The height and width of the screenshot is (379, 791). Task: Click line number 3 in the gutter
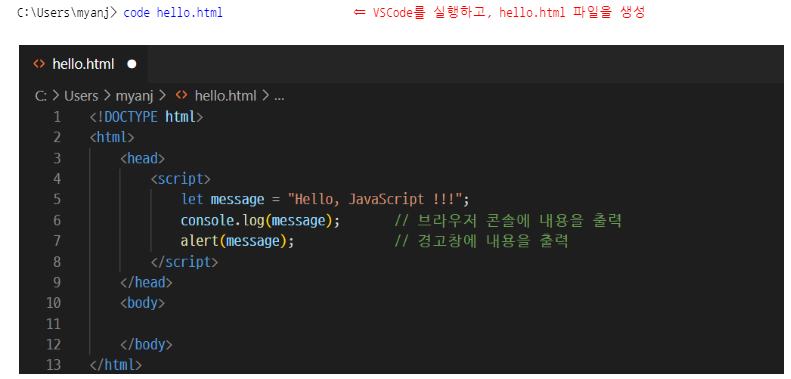[x=57, y=158]
